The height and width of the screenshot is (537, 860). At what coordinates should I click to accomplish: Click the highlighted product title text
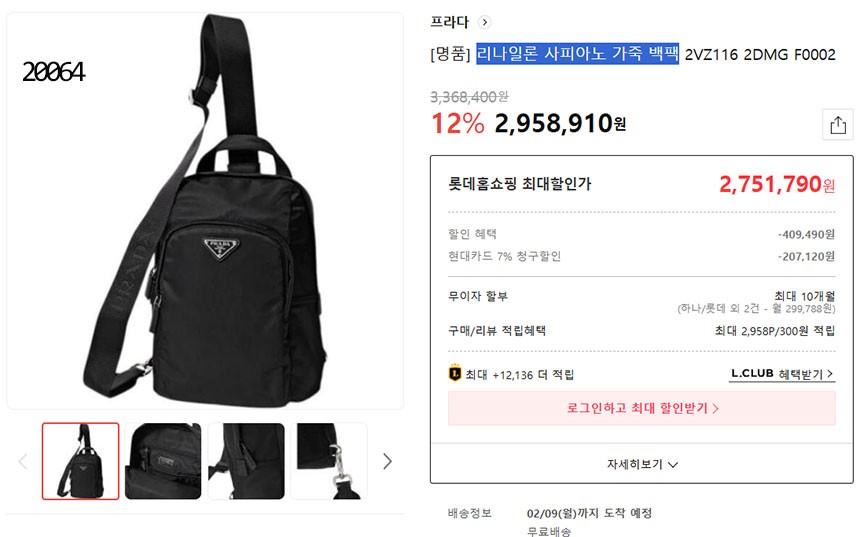coord(578,54)
